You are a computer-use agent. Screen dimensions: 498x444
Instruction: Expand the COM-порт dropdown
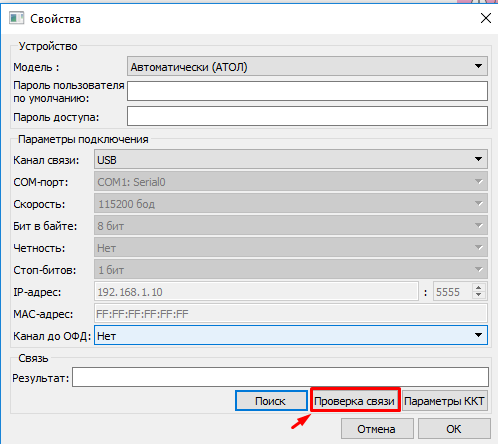[291, 181]
